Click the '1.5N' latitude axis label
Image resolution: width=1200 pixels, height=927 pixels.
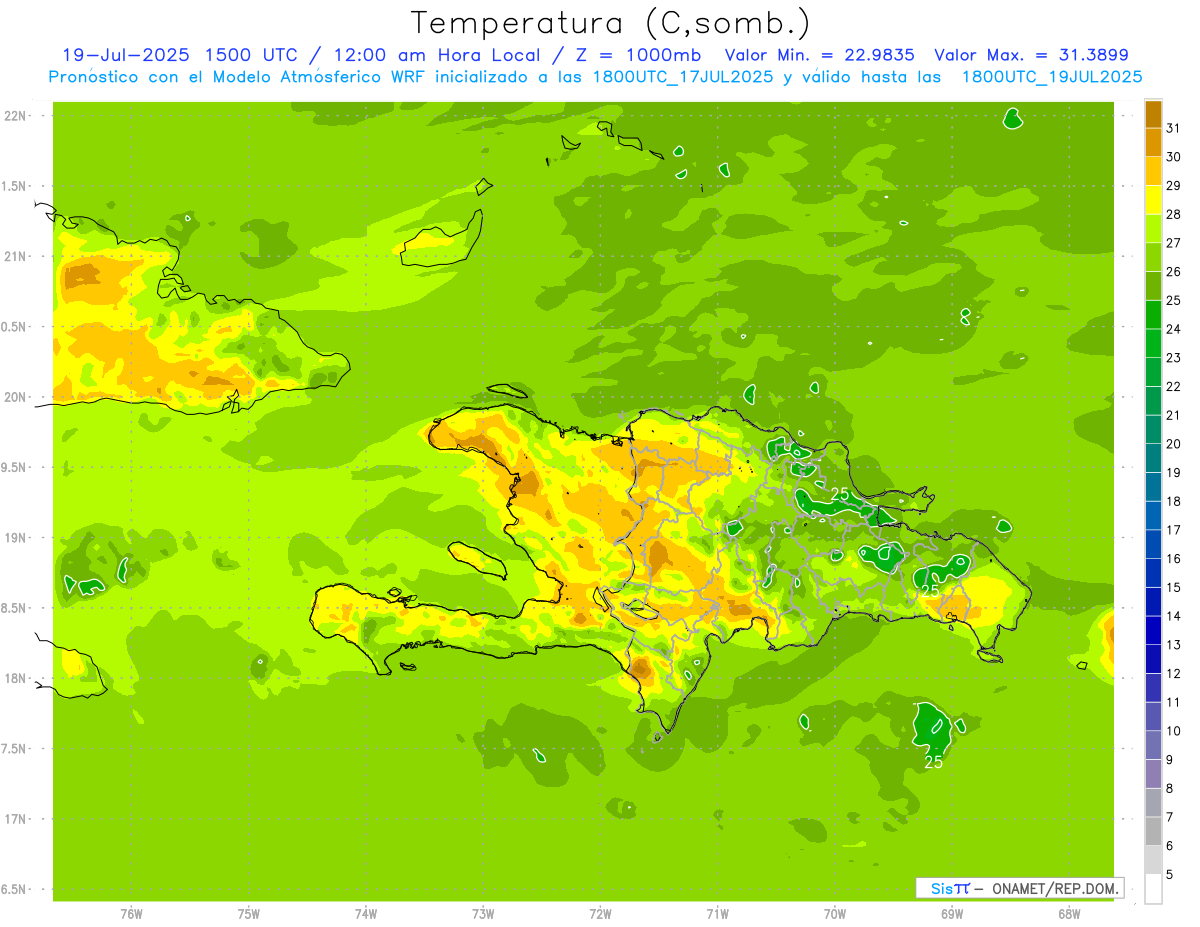click(x=13, y=186)
